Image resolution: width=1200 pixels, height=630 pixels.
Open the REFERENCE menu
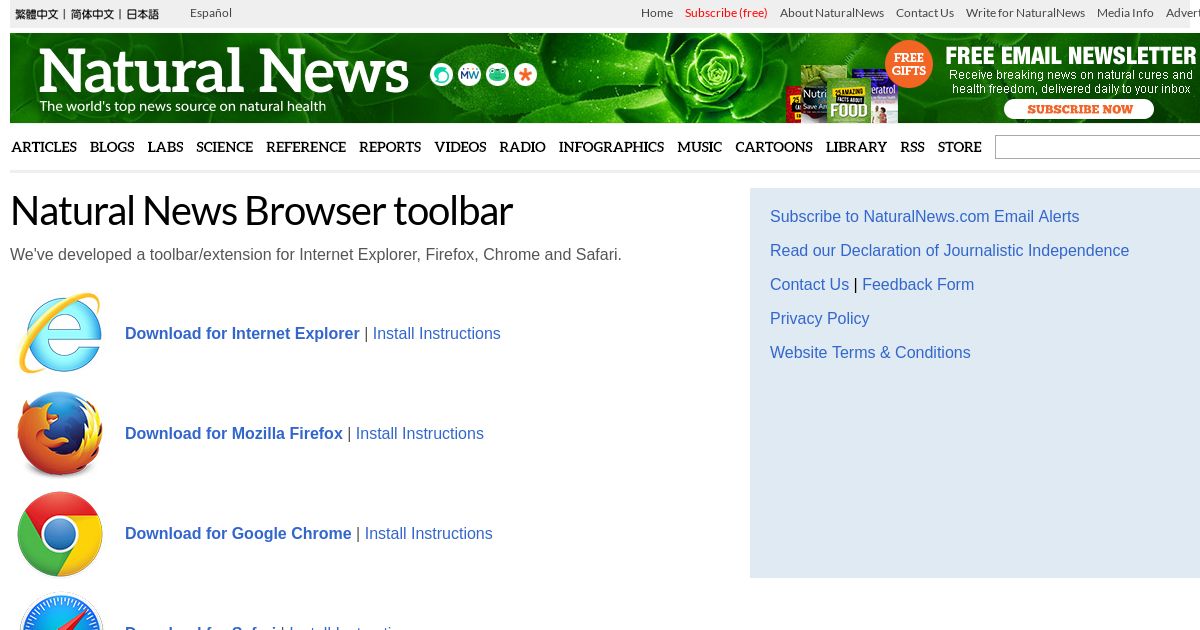tap(306, 147)
